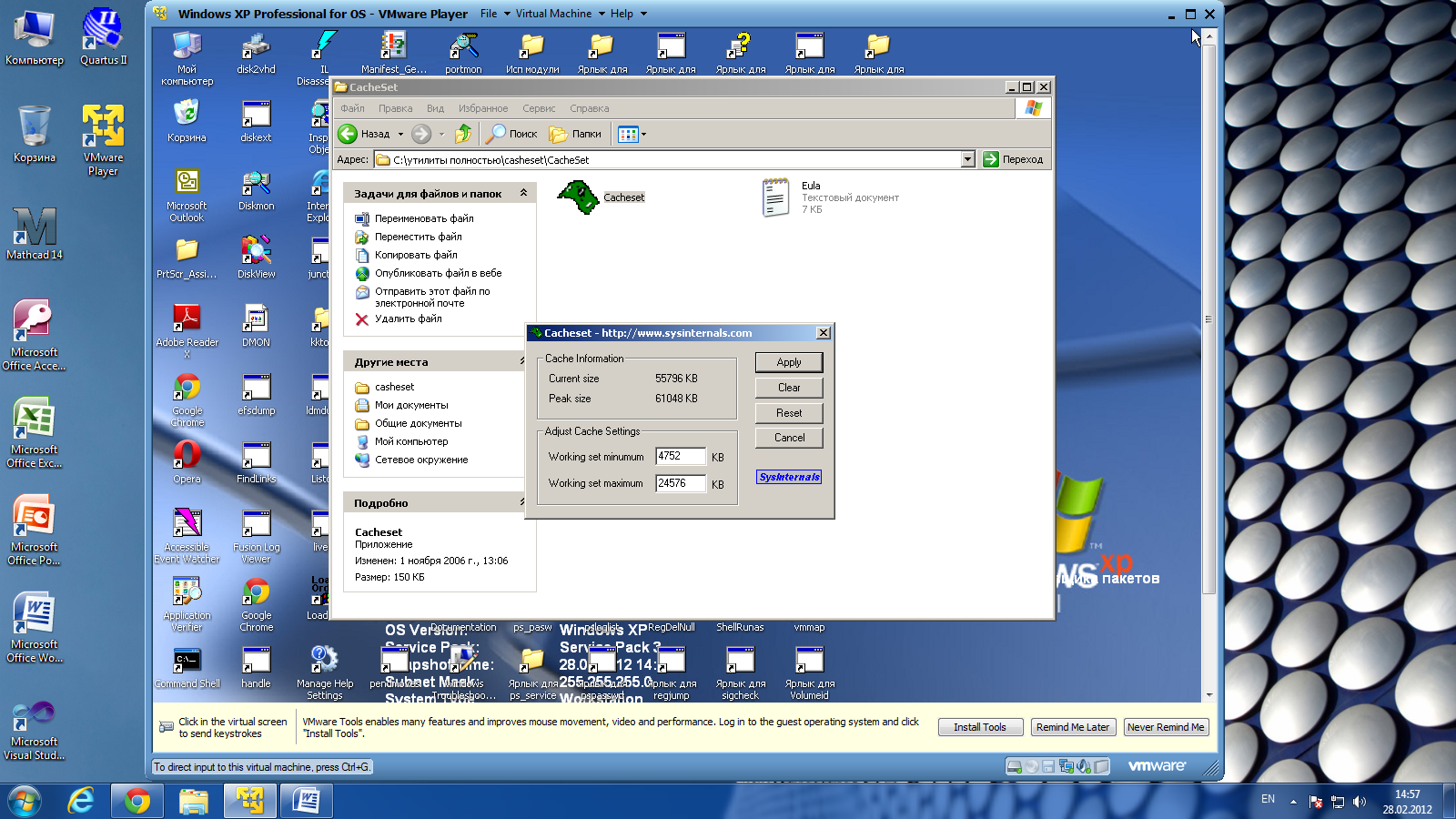Viewport: 1456px width, 819px height.
Task: Open Google Chrome in Windows taskbar
Action: pyautogui.click(x=137, y=801)
